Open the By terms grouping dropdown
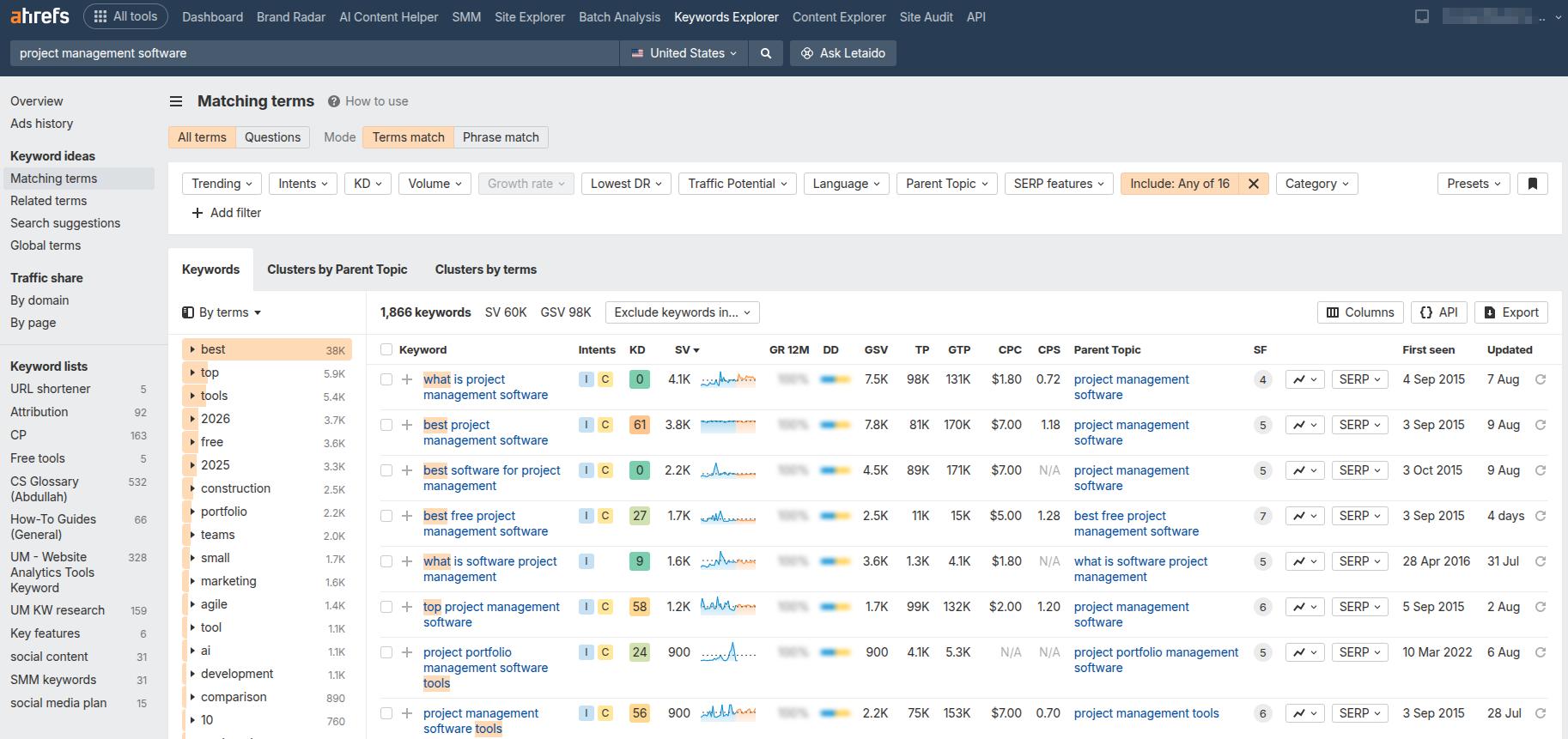The width and height of the screenshot is (1568, 739). click(x=222, y=312)
